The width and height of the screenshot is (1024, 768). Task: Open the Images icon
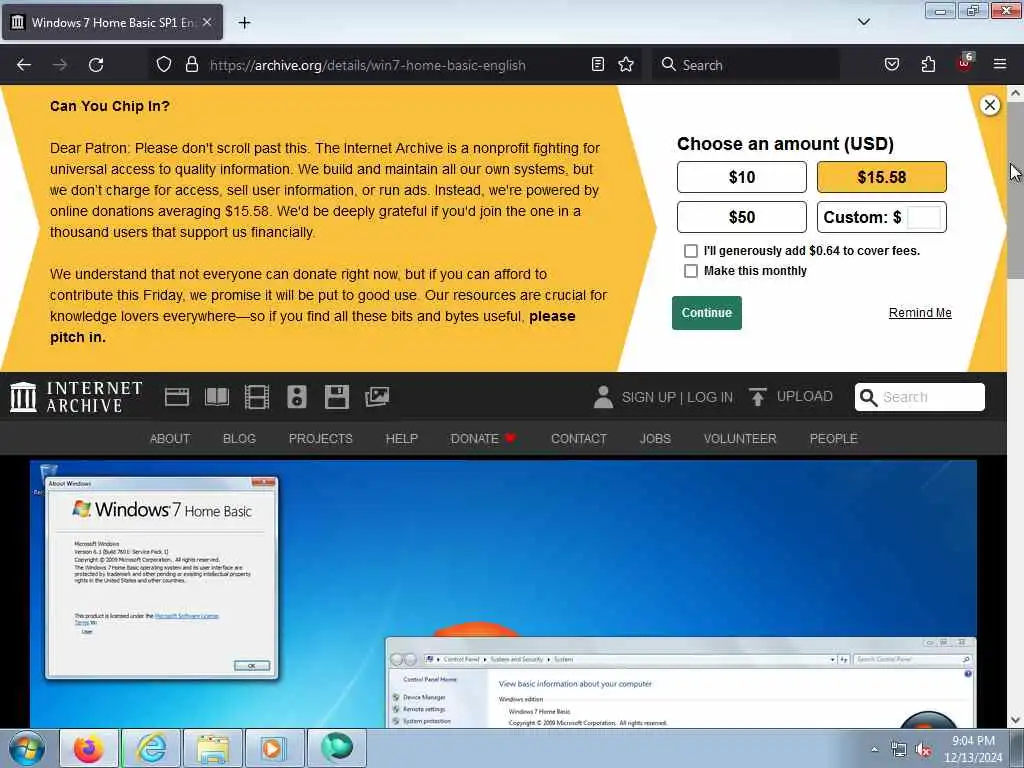pyautogui.click(x=377, y=397)
